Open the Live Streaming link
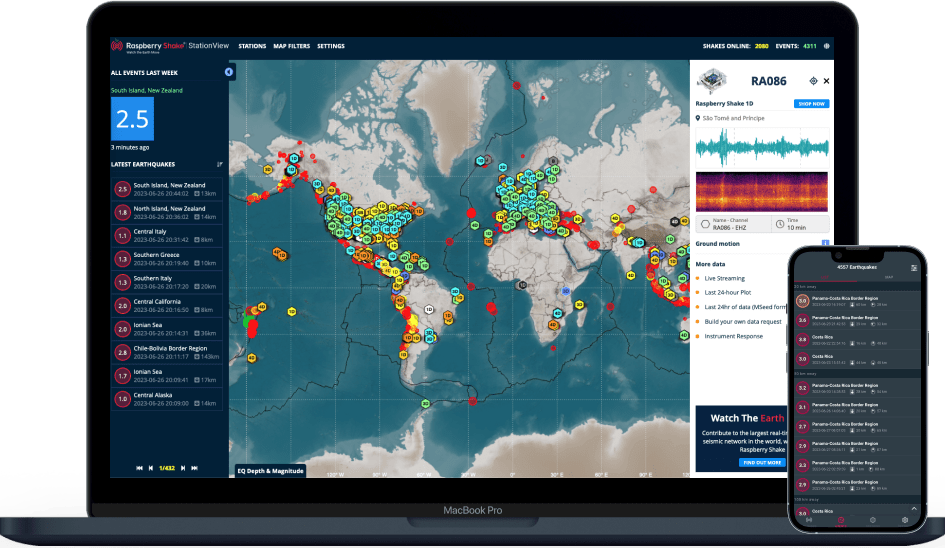The height and width of the screenshot is (548, 945). [724, 279]
